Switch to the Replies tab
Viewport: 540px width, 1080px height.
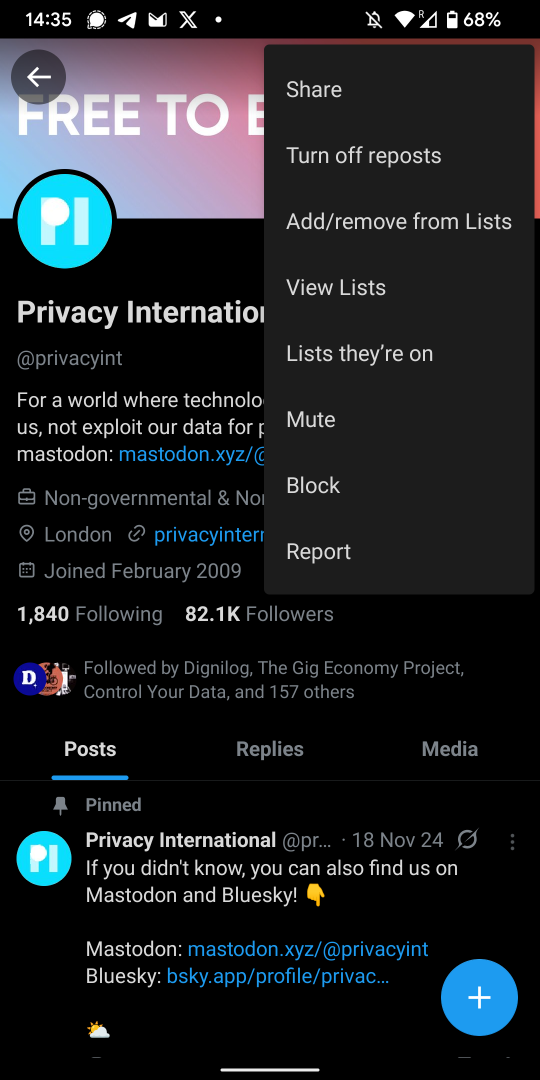(x=270, y=749)
